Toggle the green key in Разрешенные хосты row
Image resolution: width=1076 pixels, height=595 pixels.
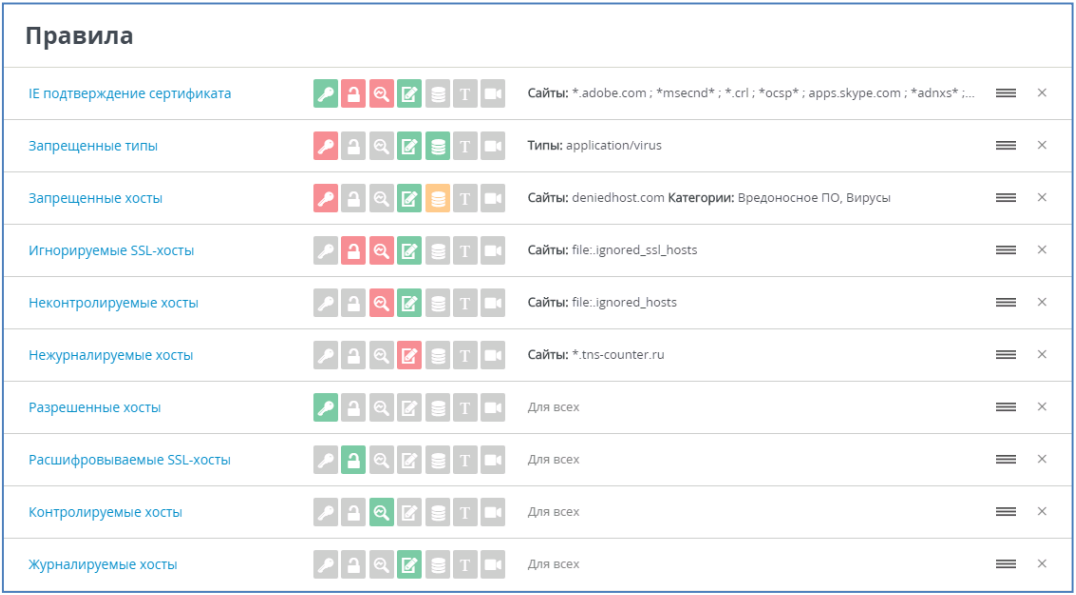[x=326, y=407]
